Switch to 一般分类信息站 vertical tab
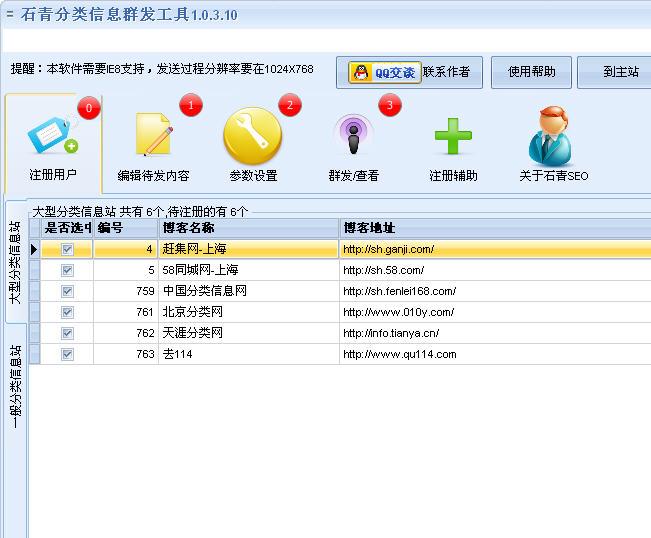 point(16,385)
